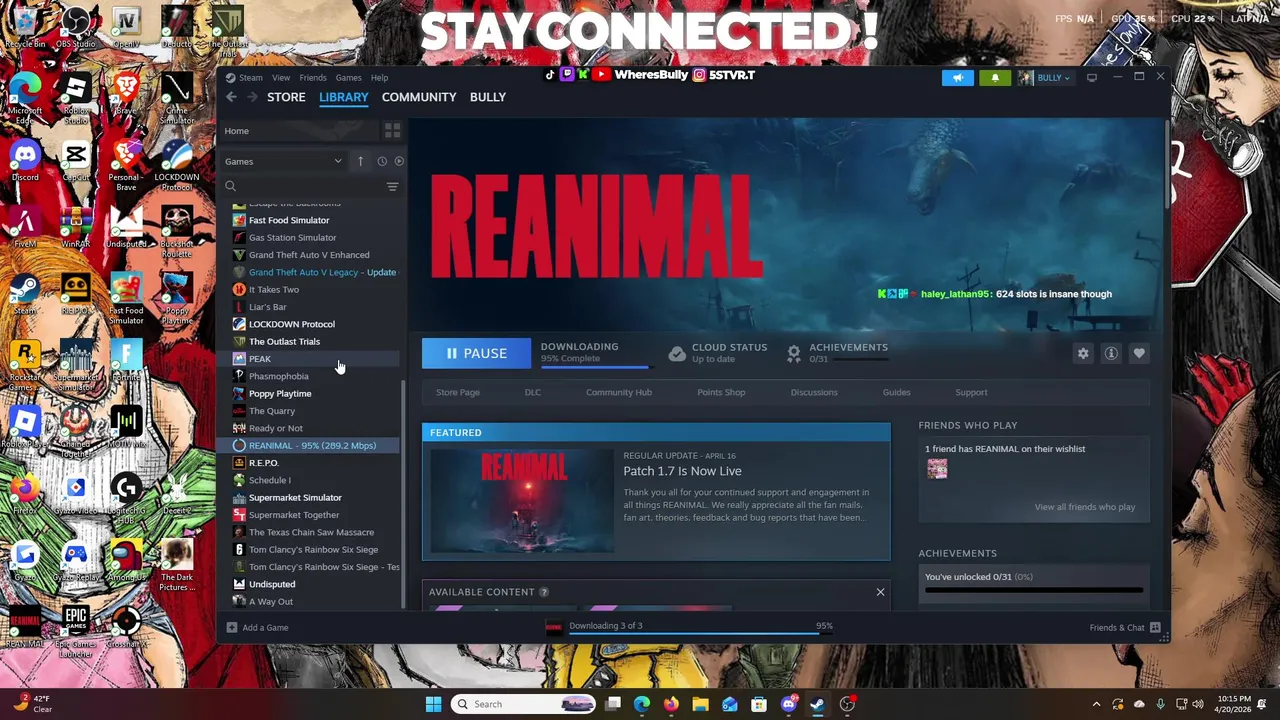Screen dimensions: 1280x720
Task: Open Patch 1.7 Is Now Live thumbnail
Action: point(522,500)
